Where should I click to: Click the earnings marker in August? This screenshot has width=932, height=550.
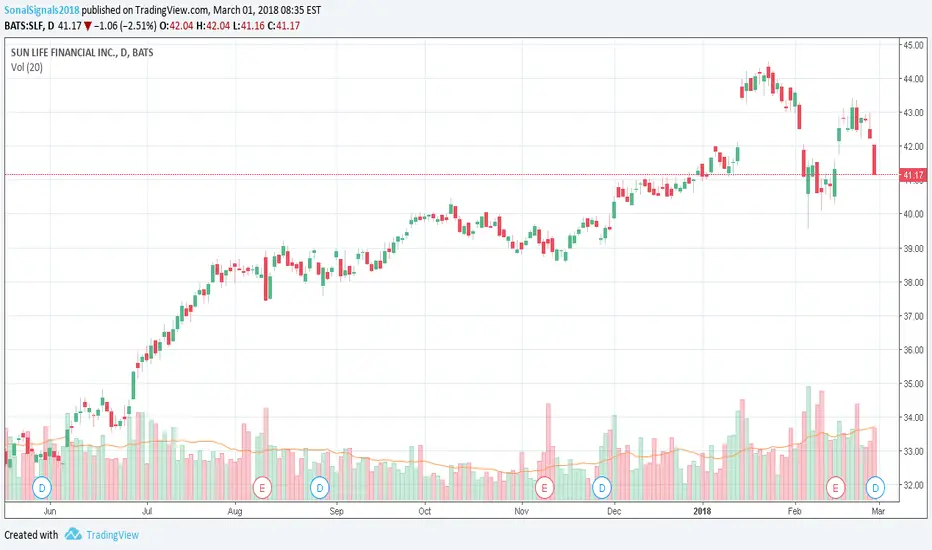click(x=262, y=488)
